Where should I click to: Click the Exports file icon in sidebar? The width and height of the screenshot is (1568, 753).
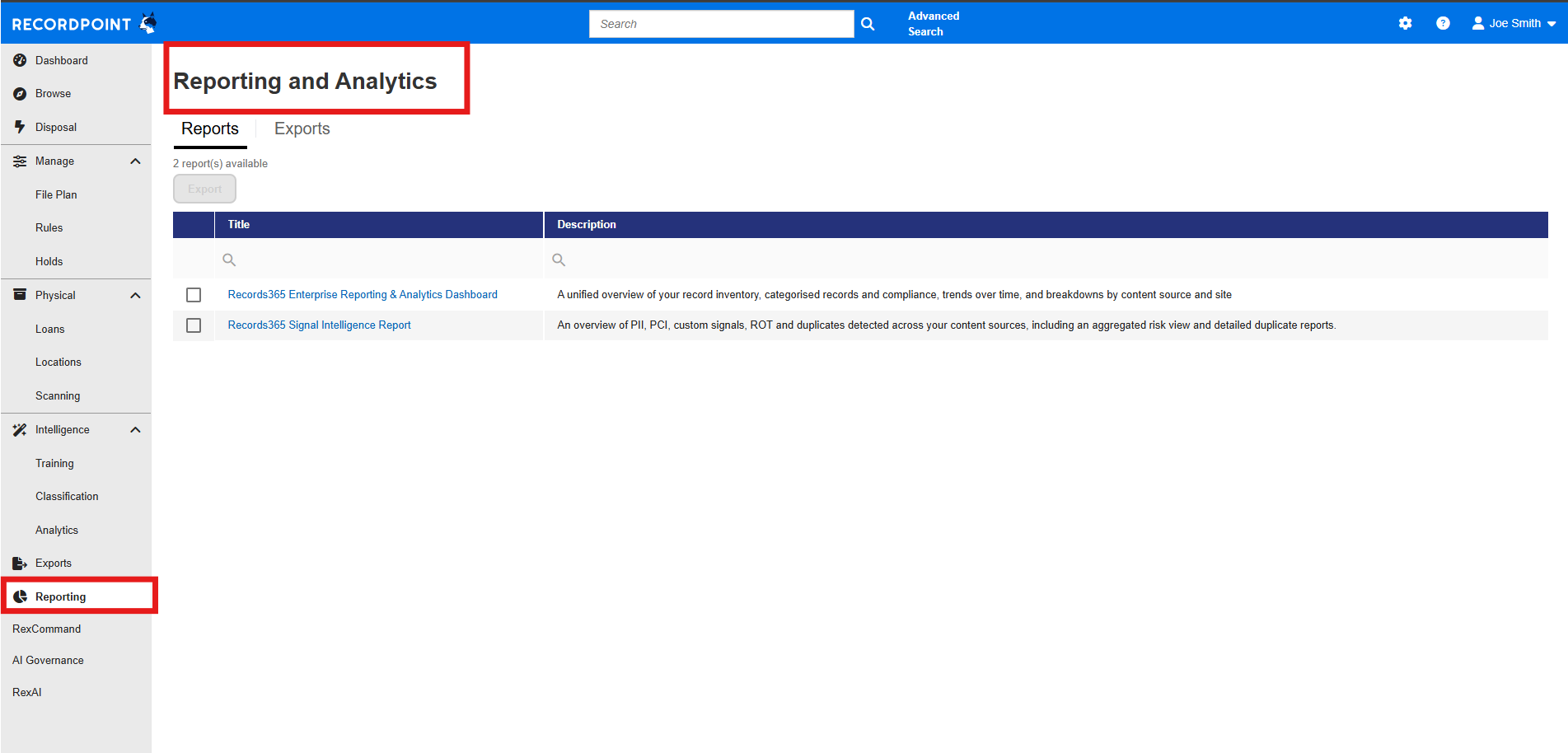[x=20, y=564]
